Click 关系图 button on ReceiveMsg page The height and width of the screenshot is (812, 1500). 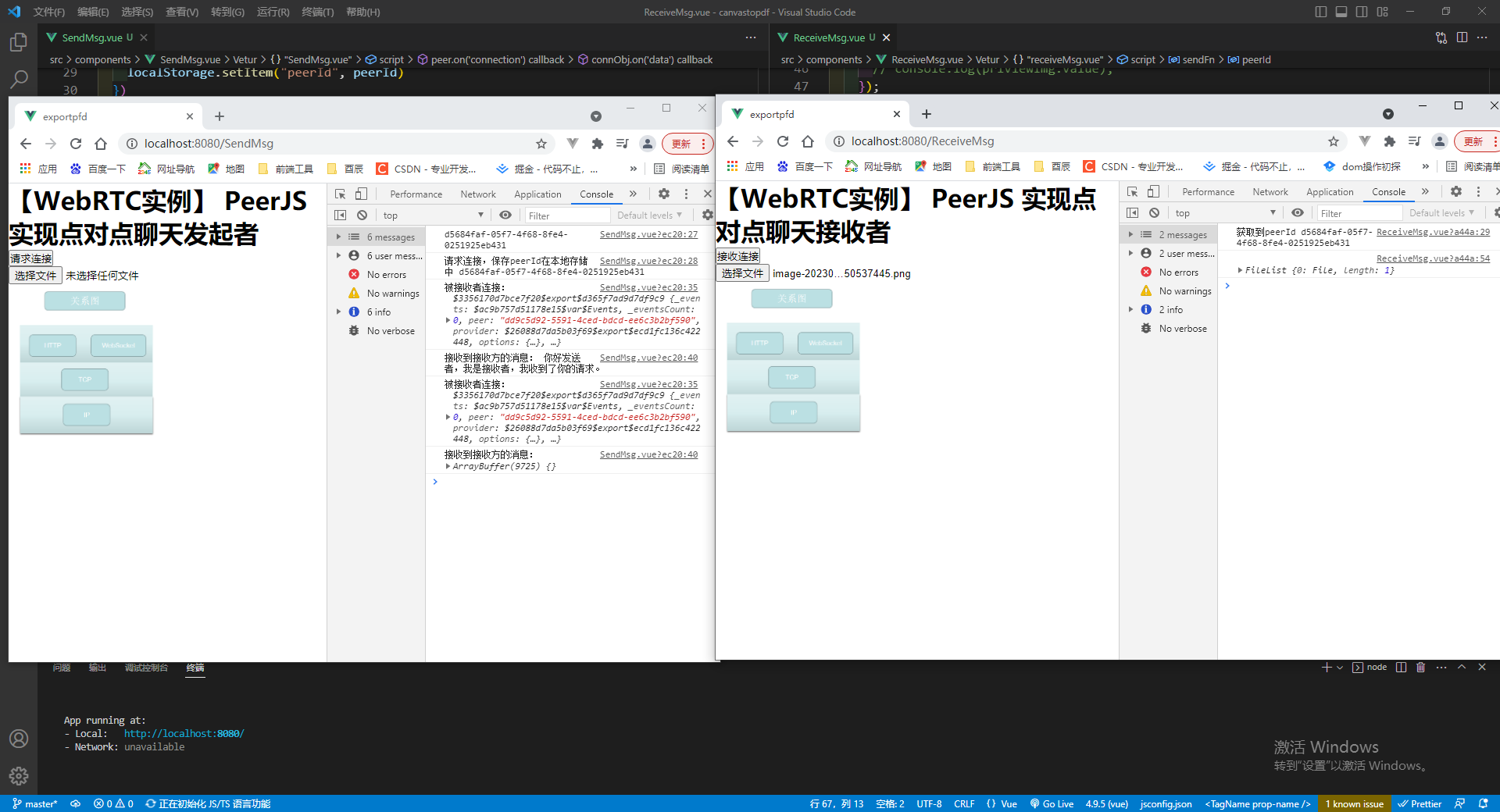(792, 298)
